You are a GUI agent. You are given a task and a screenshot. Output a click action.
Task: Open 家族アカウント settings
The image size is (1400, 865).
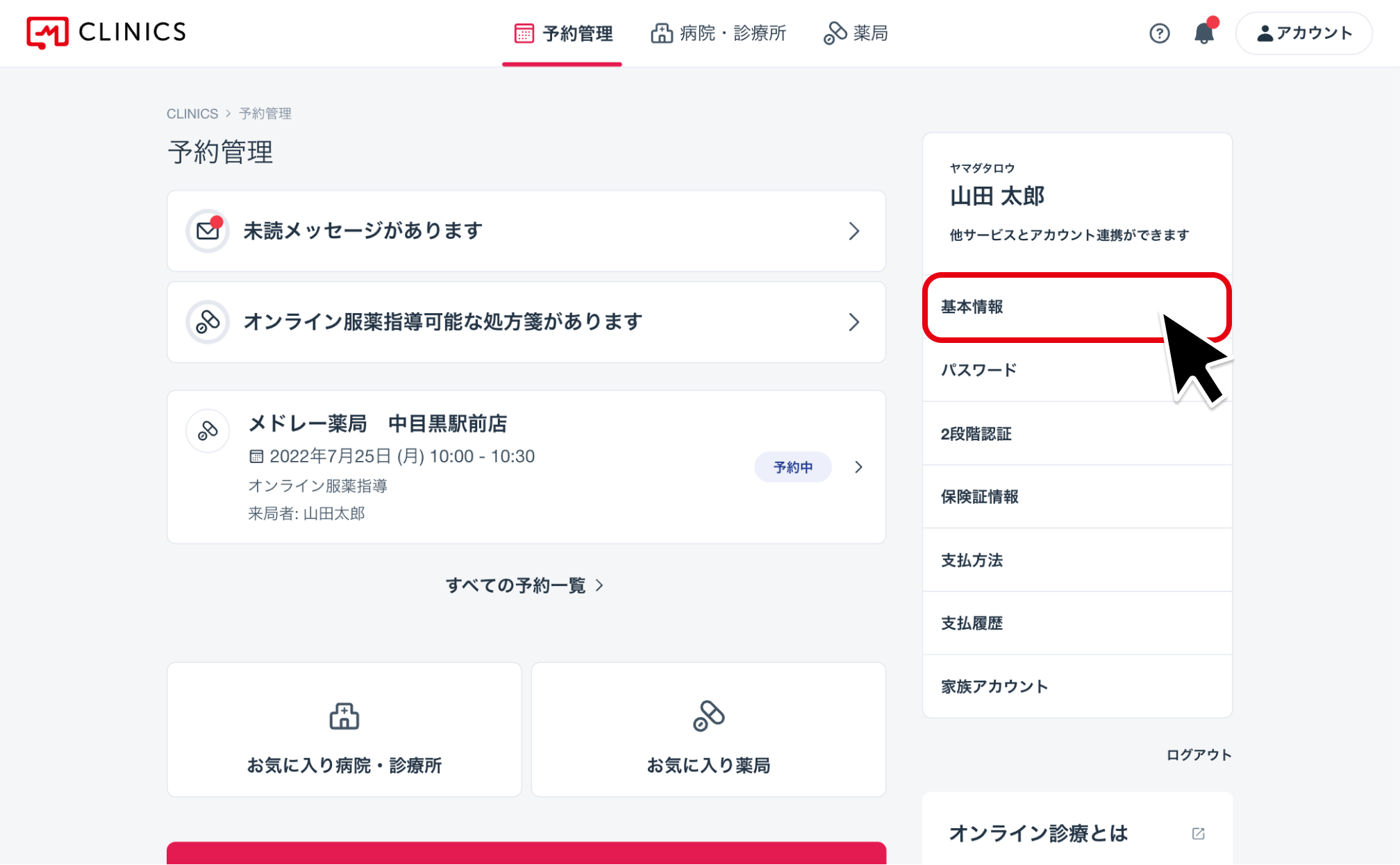pos(1077,687)
